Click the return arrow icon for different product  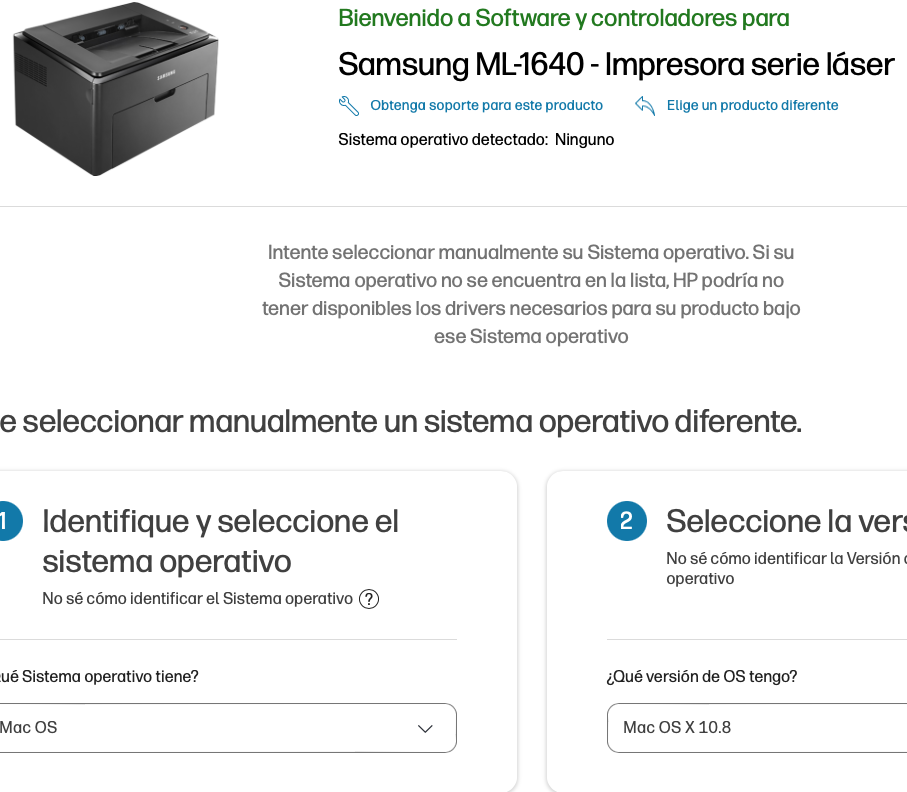pos(645,105)
